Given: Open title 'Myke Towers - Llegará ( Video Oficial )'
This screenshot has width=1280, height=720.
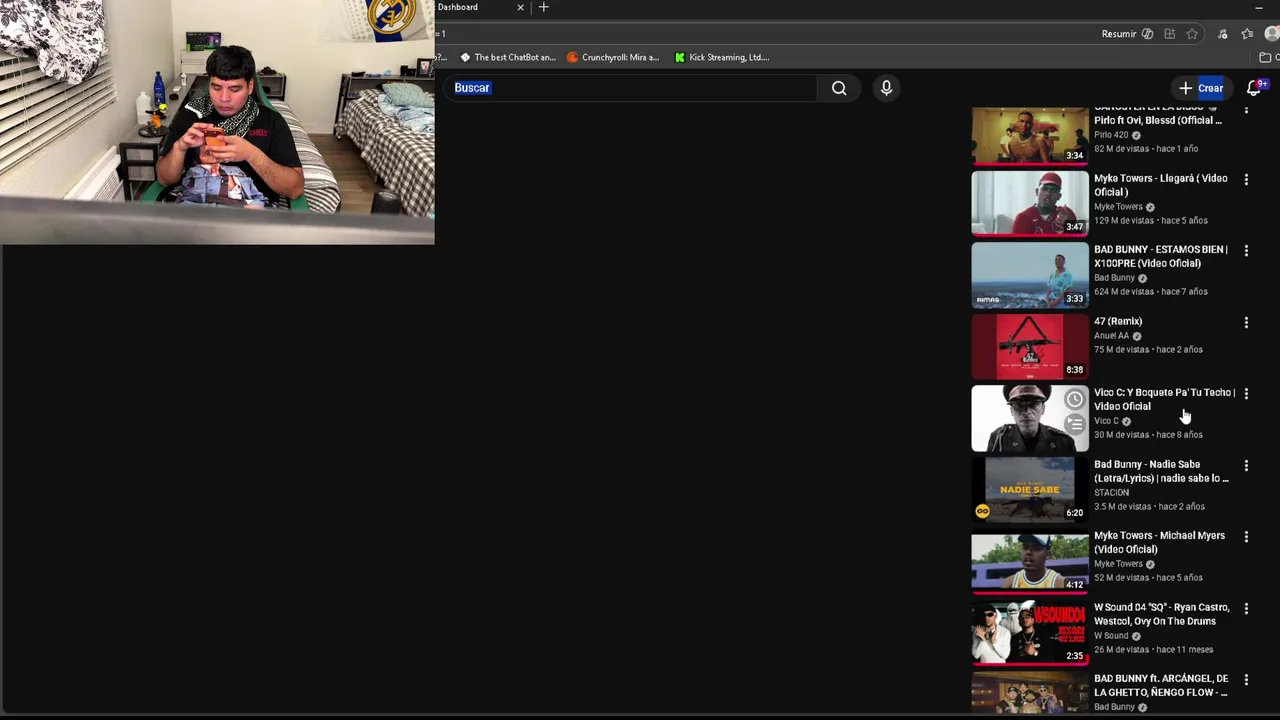Looking at the screenshot, I should 1160,185.
